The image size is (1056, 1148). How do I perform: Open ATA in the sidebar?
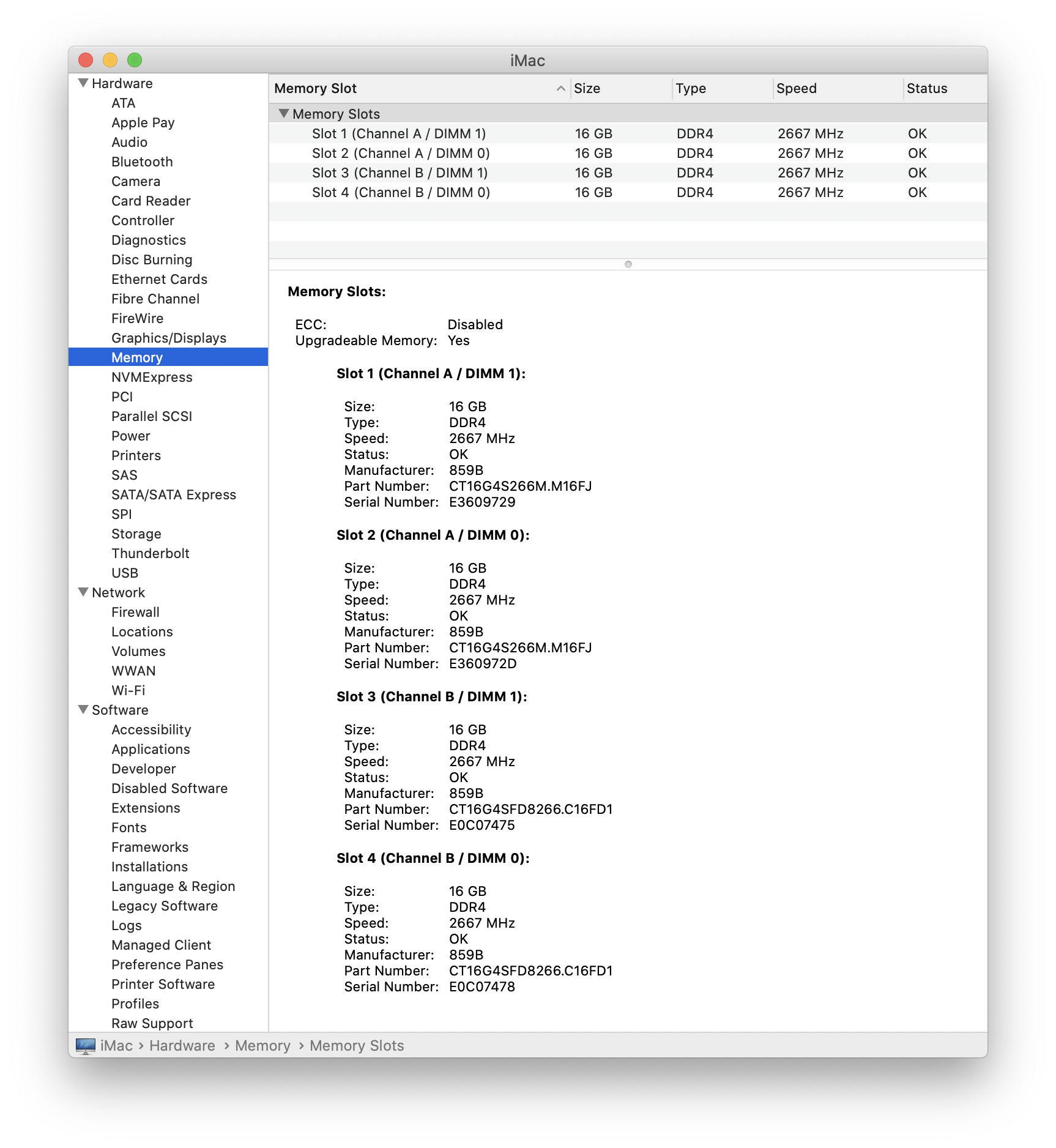coord(124,103)
